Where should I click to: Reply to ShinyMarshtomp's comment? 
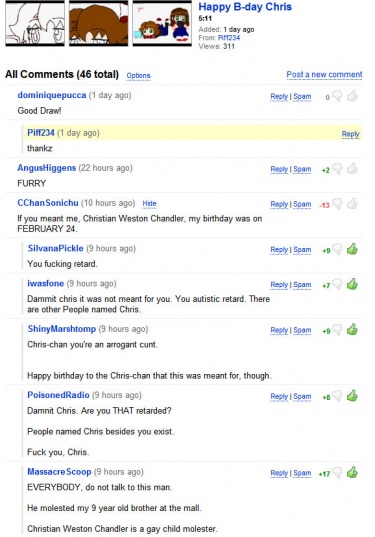pyautogui.click(x=279, y=330)
